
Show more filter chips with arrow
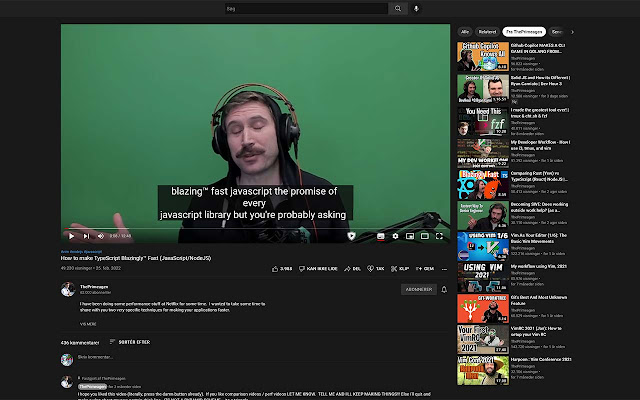(572, 32)
